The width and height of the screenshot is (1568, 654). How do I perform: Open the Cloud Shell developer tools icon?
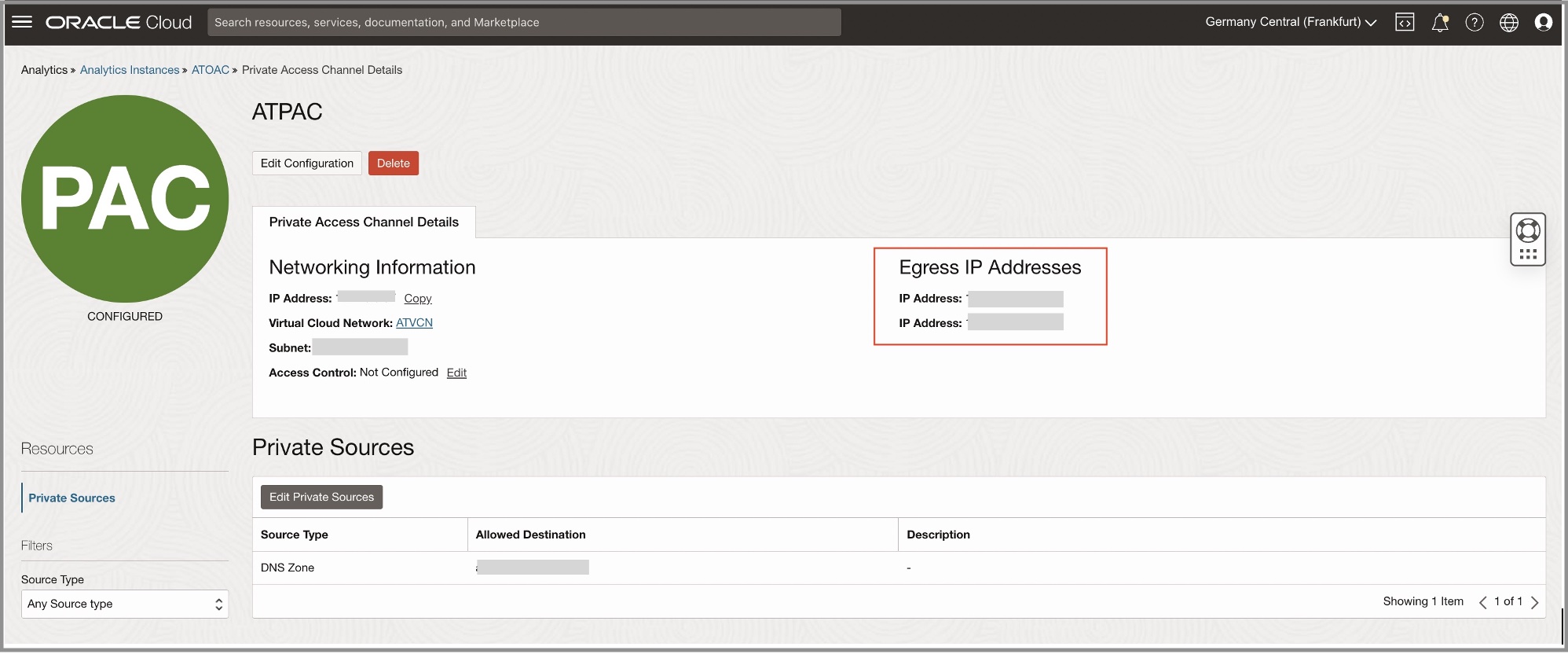pos(1405,22)
